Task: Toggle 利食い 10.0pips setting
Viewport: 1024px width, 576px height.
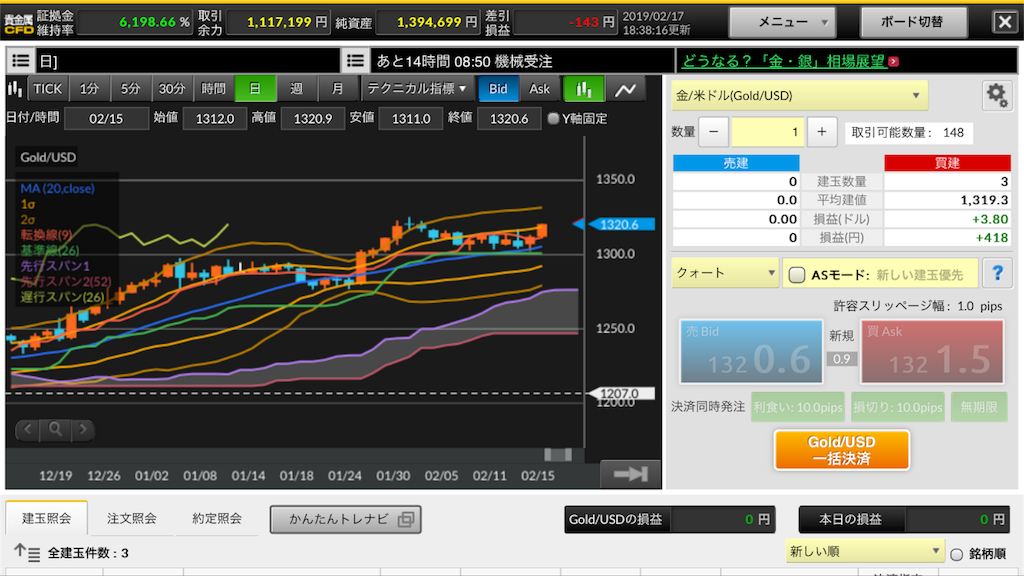Action: pos(797,407)
